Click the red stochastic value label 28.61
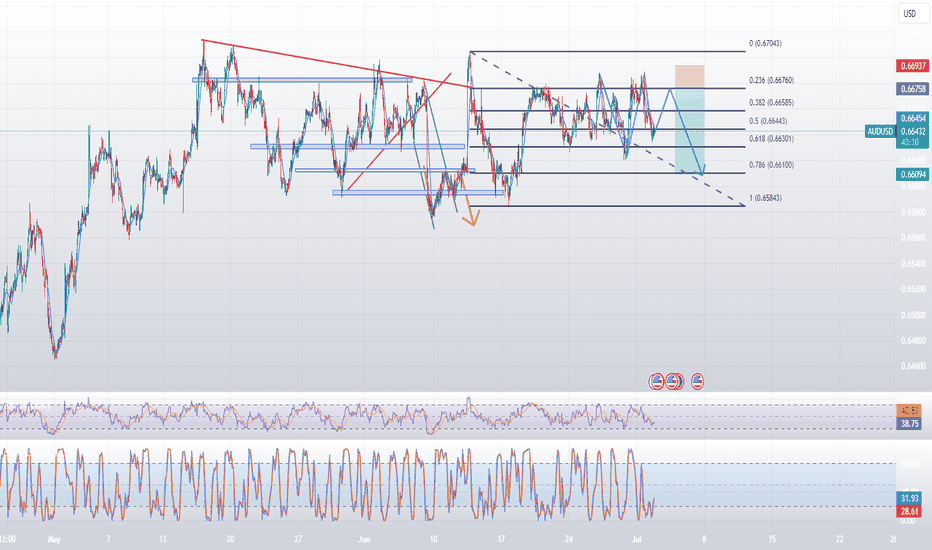This screenshot has width=932, height=550. click(909, 511)
